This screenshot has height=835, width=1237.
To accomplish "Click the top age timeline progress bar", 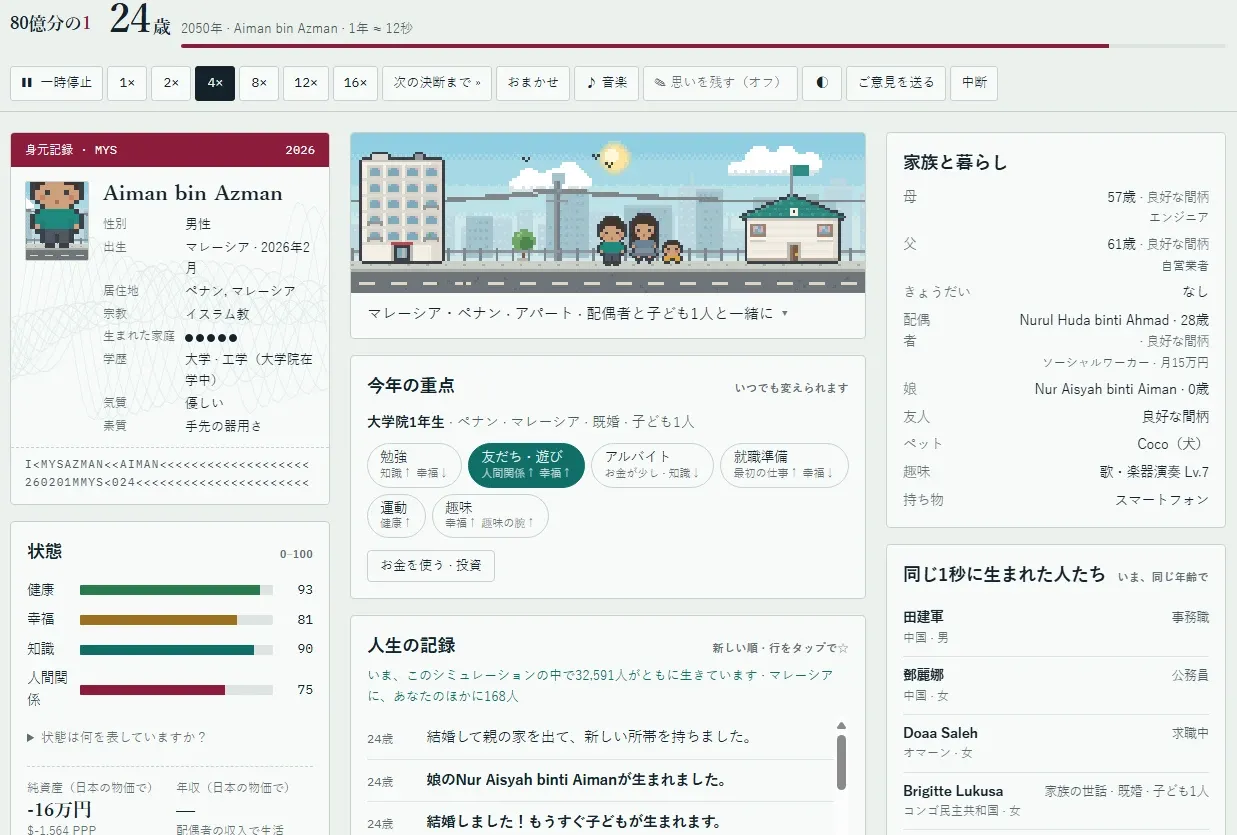I will coord(703,46).
